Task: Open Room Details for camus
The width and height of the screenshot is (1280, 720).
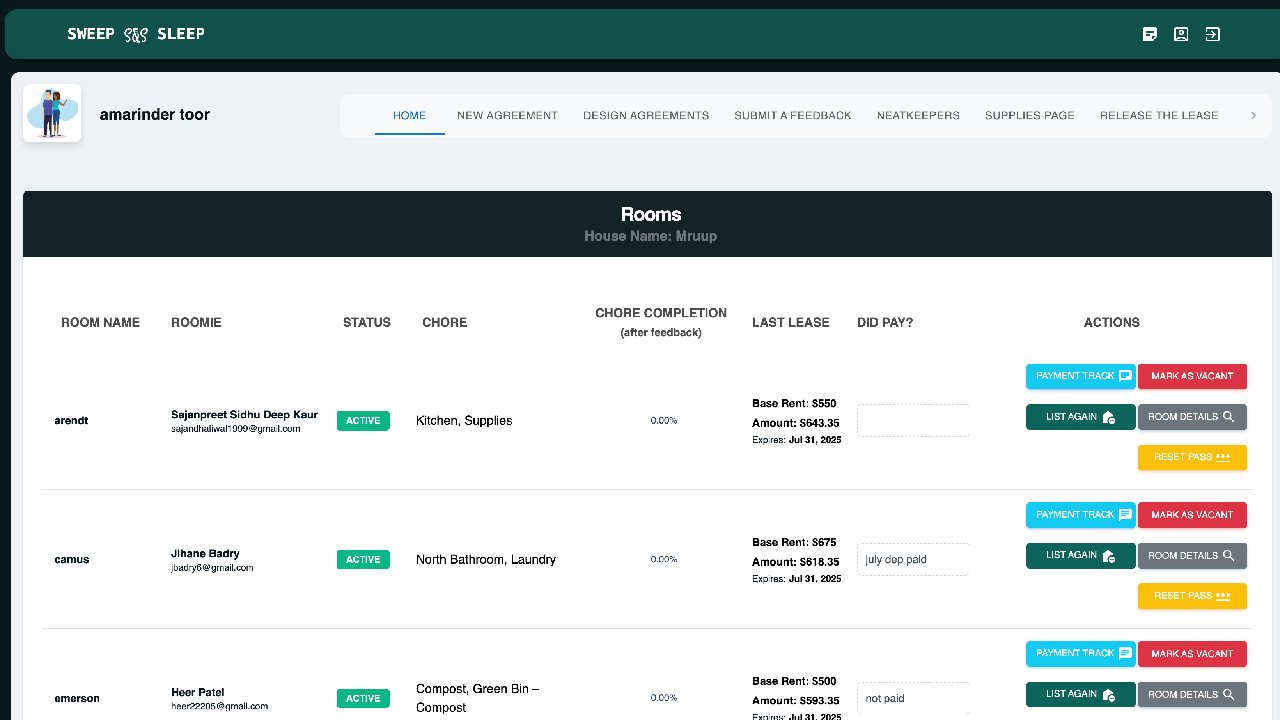Action: (1192, 556)
